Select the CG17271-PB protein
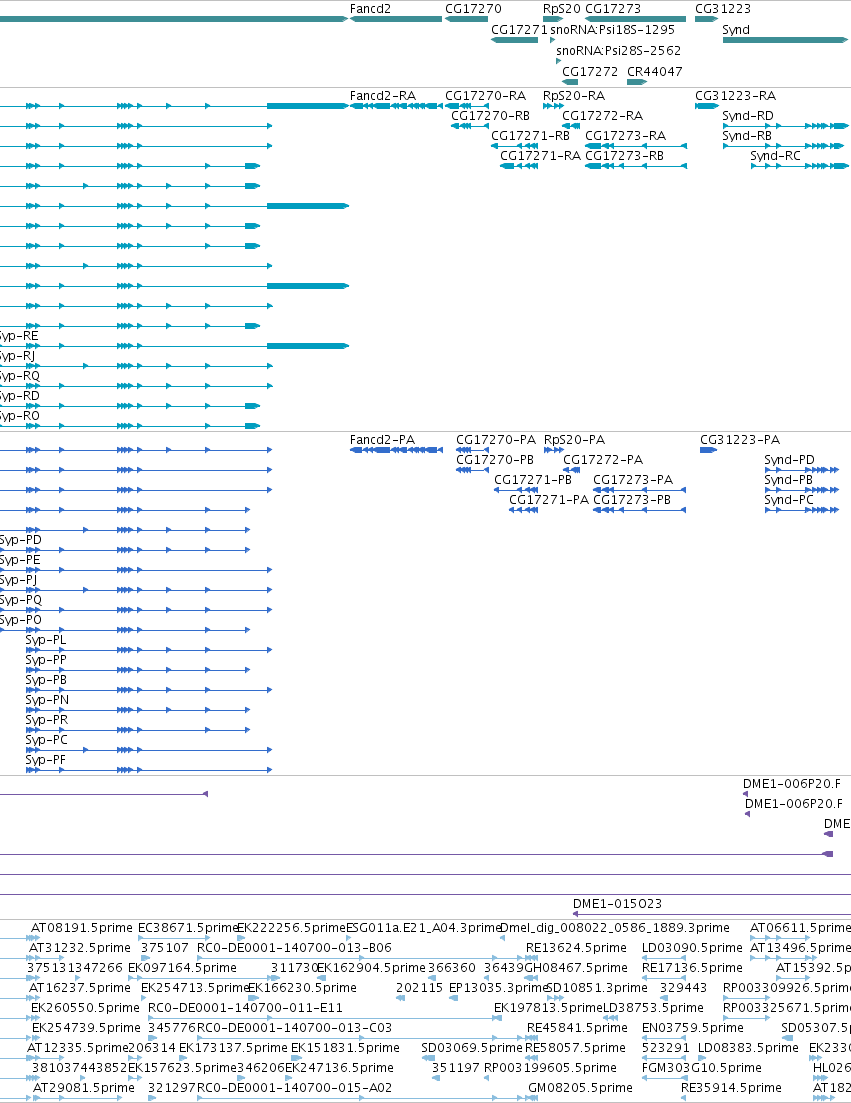This screenshot has width=851, height=1103. tap(516, 490)
